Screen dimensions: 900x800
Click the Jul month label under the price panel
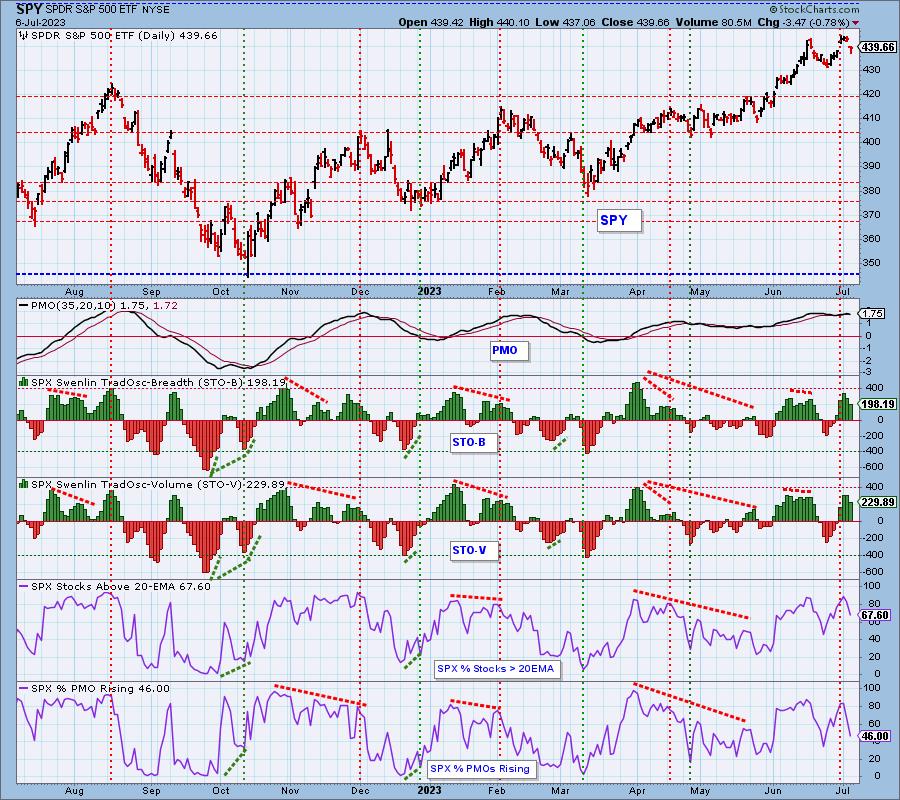(844, 292)
